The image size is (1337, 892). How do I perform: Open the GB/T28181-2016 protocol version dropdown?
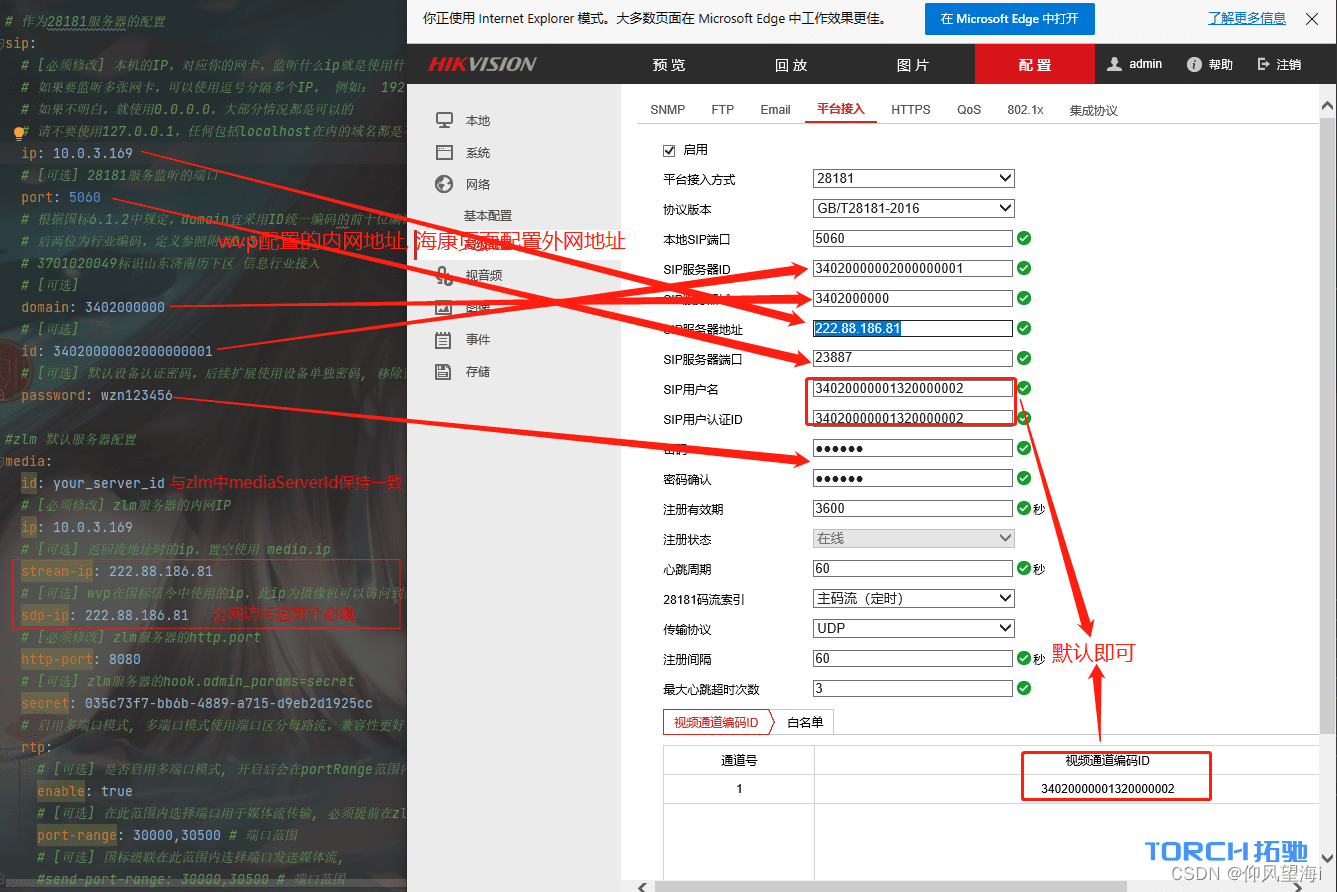coord(913,209)
